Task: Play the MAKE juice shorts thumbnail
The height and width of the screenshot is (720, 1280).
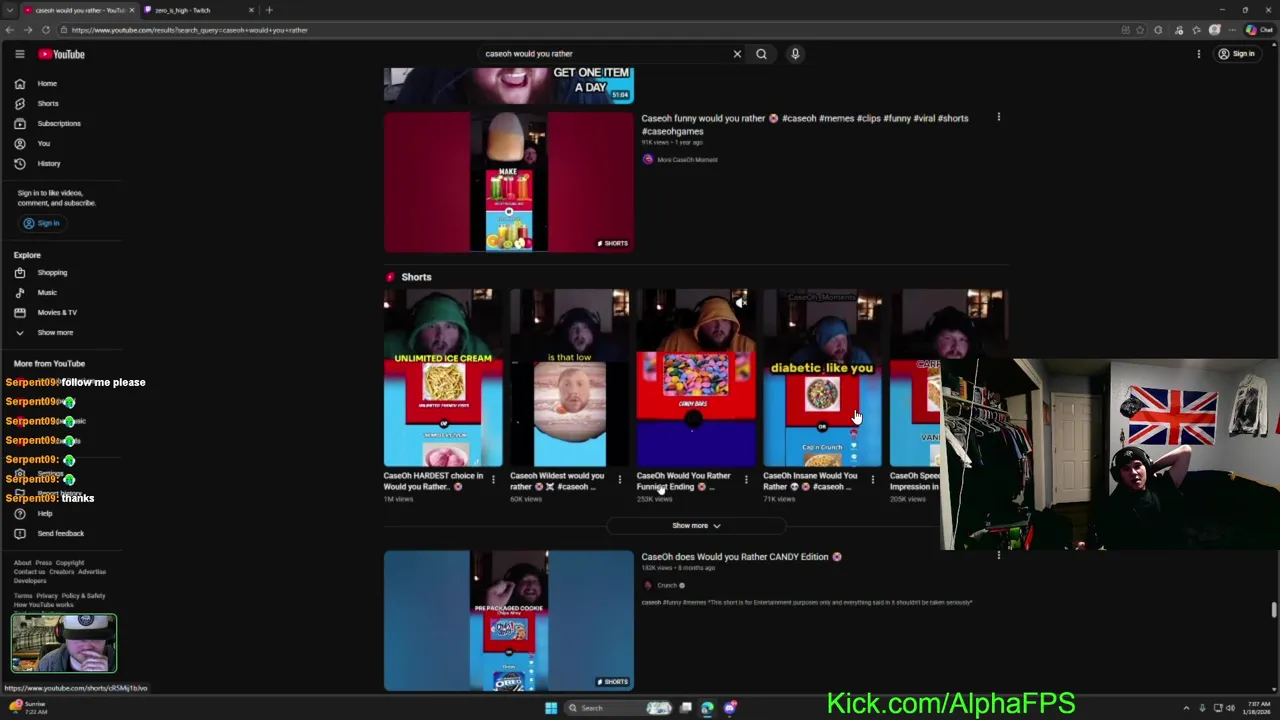Action: [508, 182]
